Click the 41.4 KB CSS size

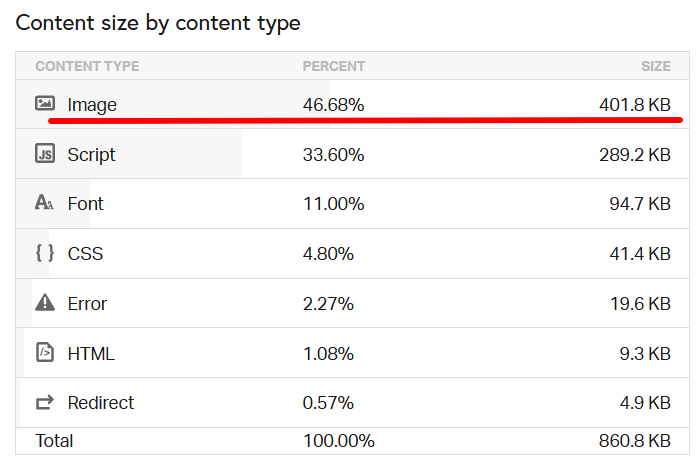[x=640, y=254]
